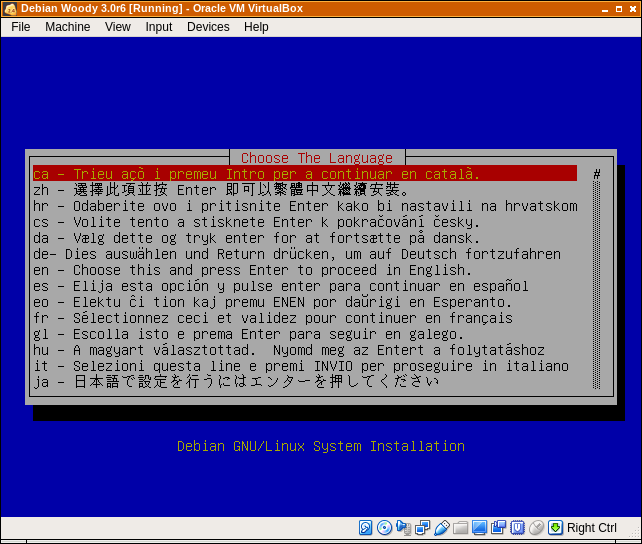The width and height of the screenshot is (642, 544).
Task: Click the recording status icon
Action: pyautogui.click(x=498, y=528)
